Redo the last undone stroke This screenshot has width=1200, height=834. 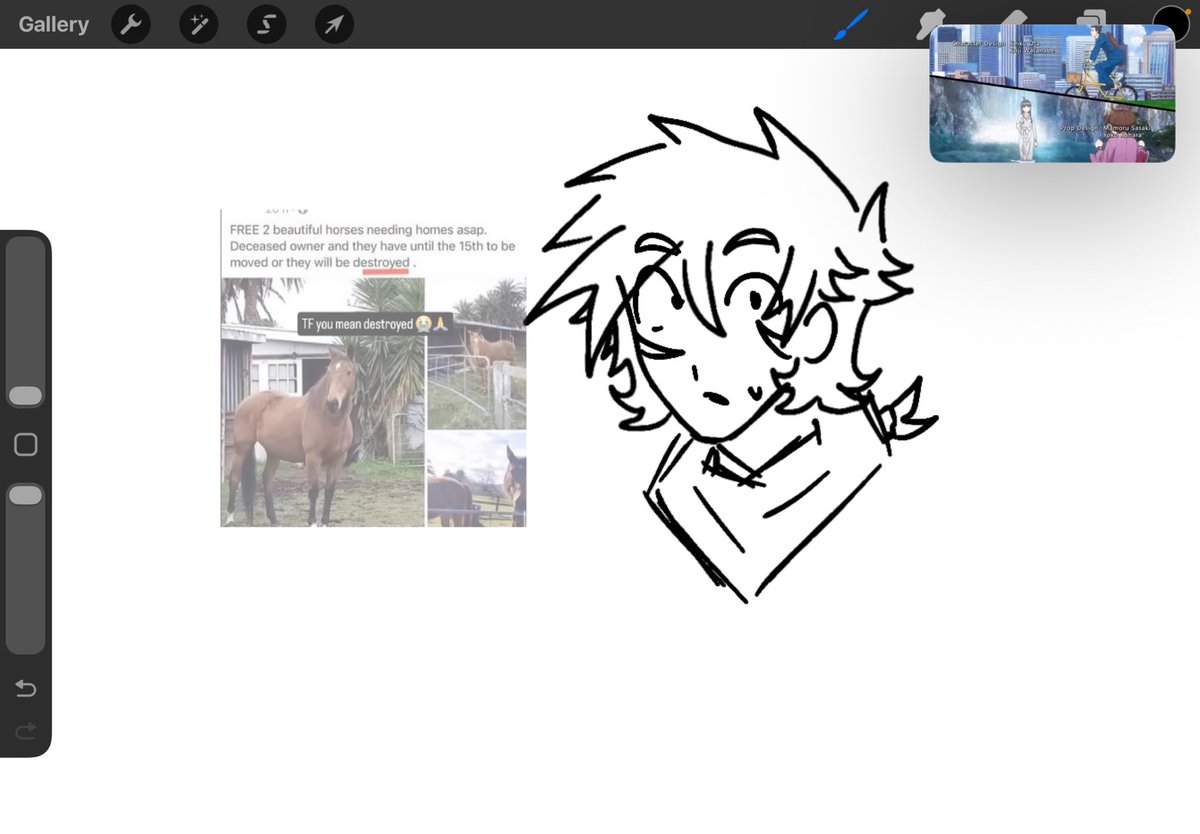(x=26, y=732)
